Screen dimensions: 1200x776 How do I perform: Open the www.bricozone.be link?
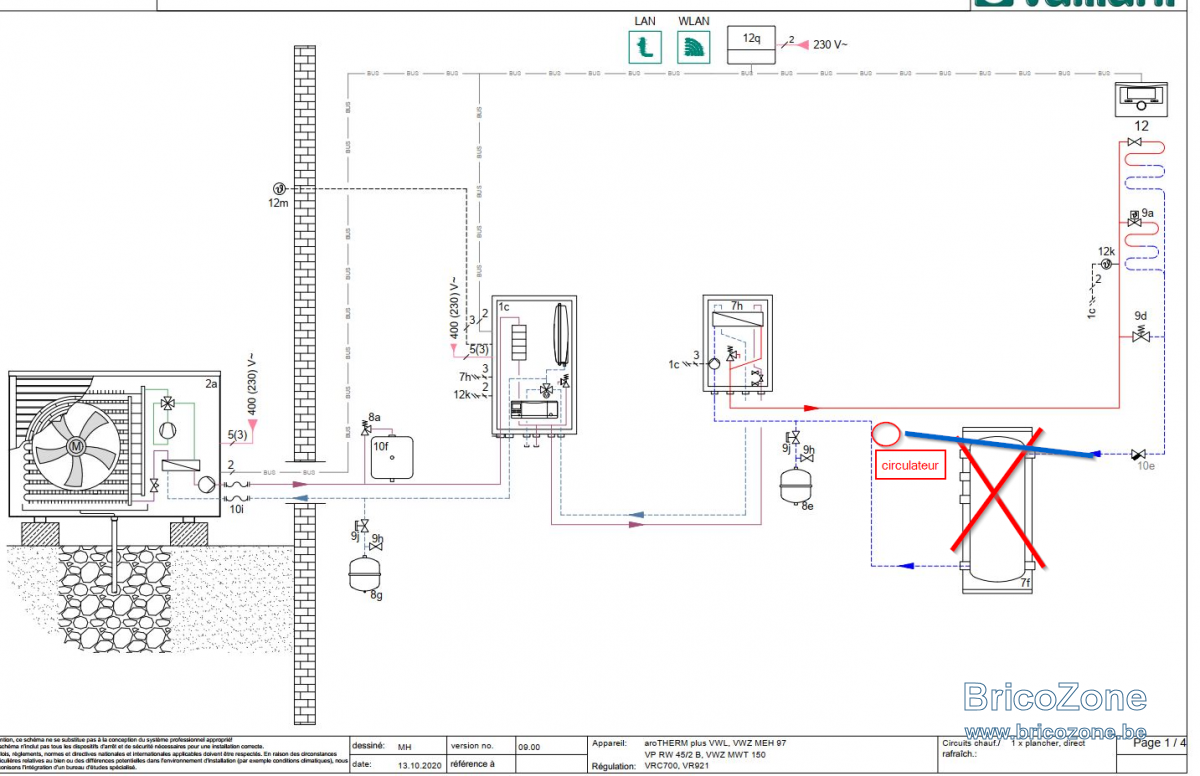pyautogui.click(x=1055, y=732)
